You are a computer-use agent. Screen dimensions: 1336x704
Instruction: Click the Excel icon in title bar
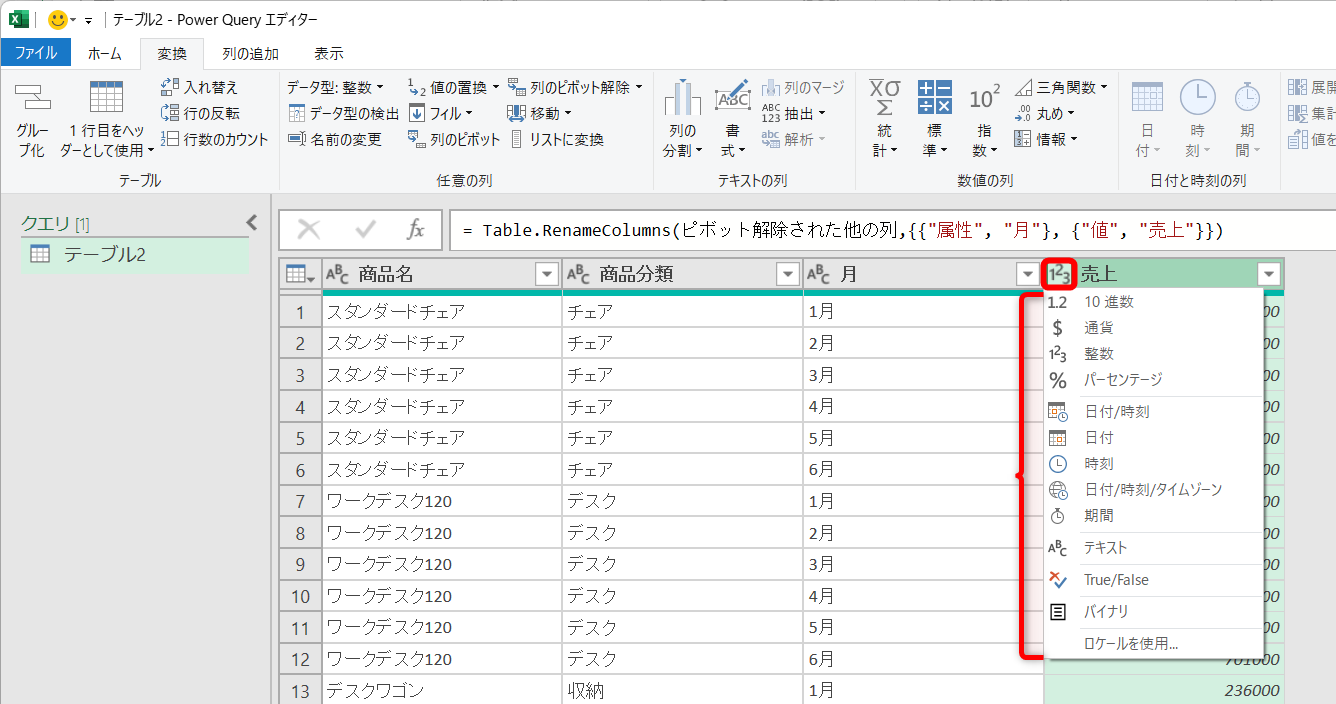(x=19, y=19)
